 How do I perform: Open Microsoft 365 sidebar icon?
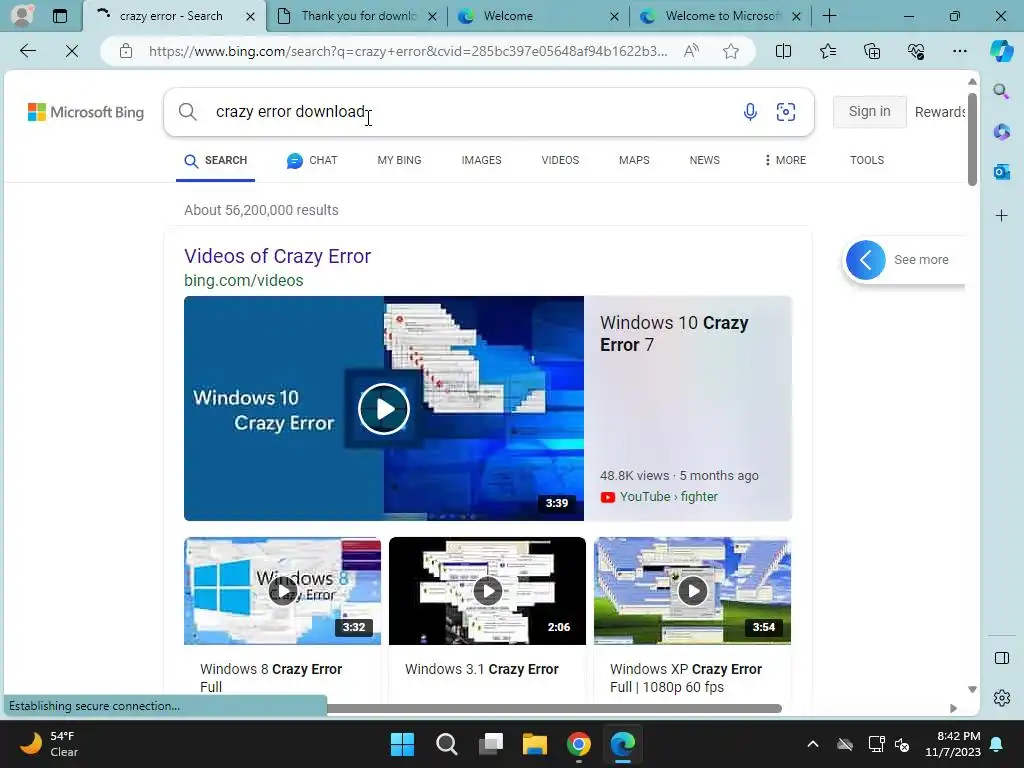tap(1002, 132)
